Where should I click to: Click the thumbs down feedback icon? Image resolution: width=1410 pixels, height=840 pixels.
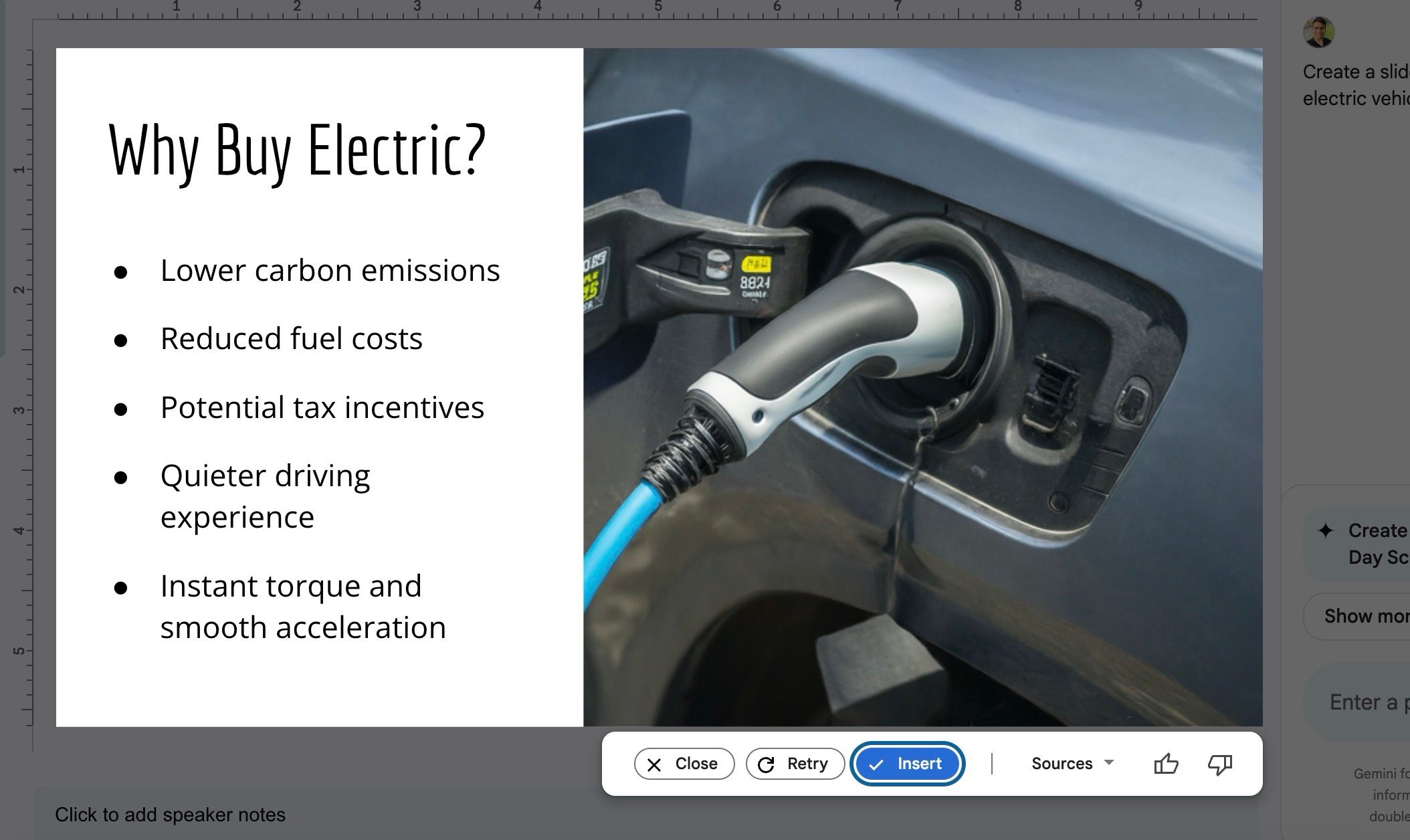coord(1220,764)
